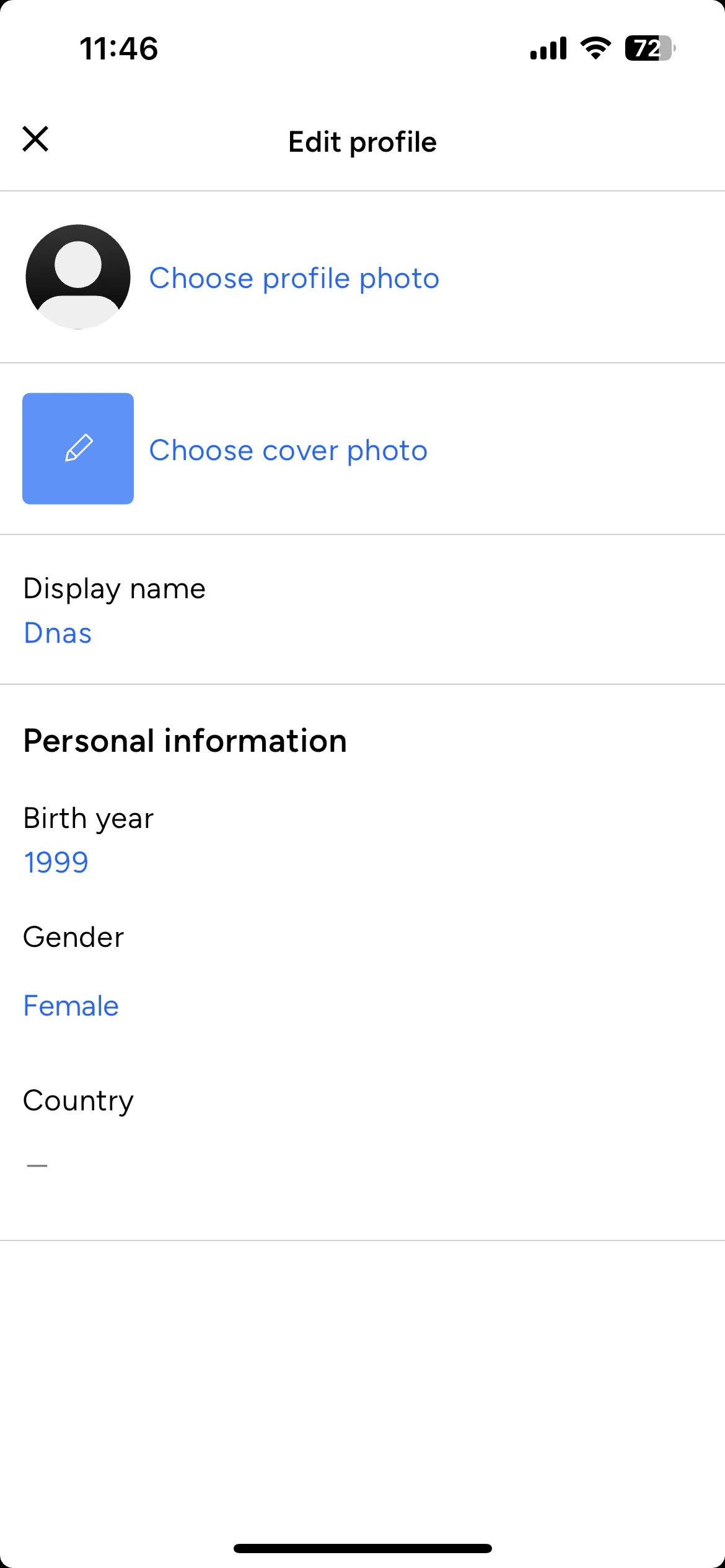
Task: Tap the Birth year label
Action: pyautogui.click(x=88, y=818)
